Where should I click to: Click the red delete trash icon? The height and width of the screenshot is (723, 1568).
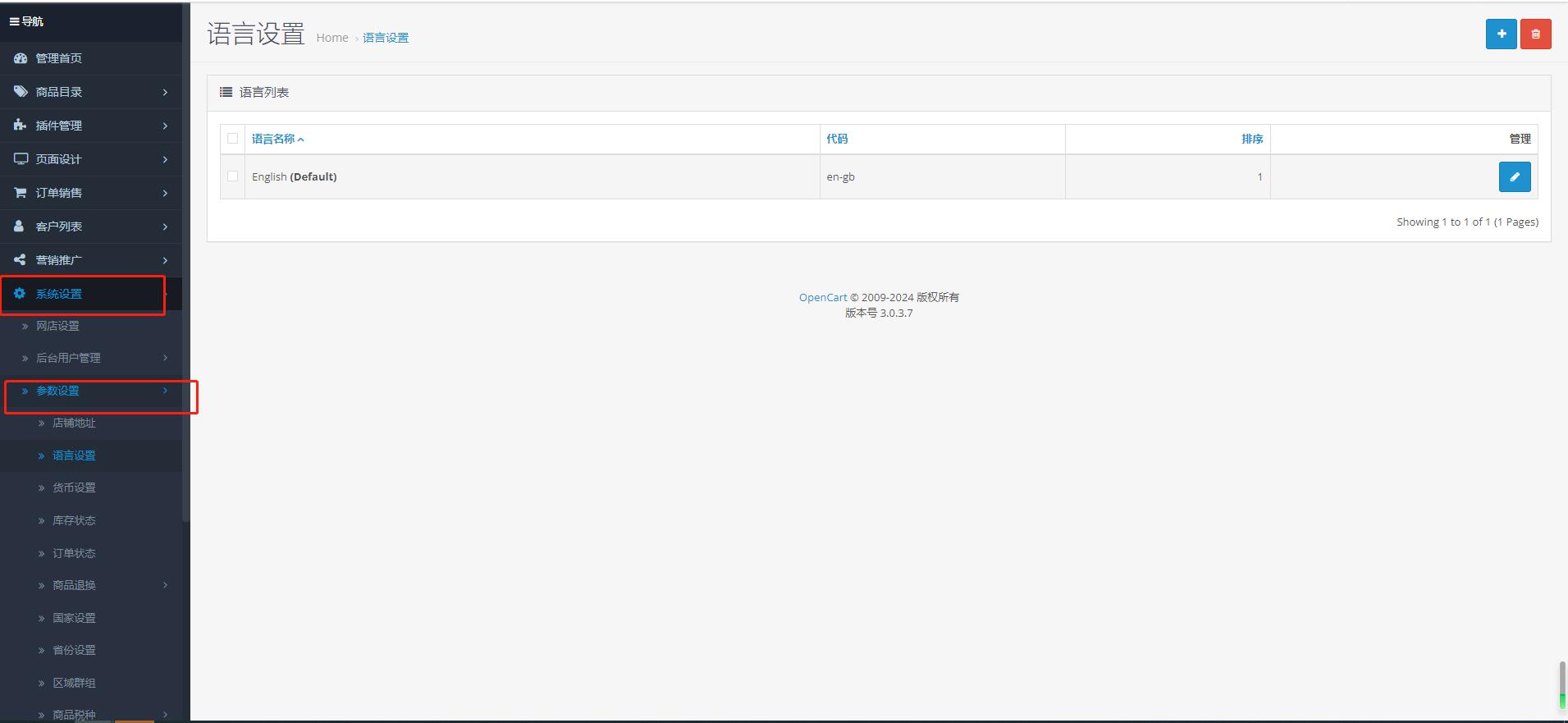point(1535,34)
